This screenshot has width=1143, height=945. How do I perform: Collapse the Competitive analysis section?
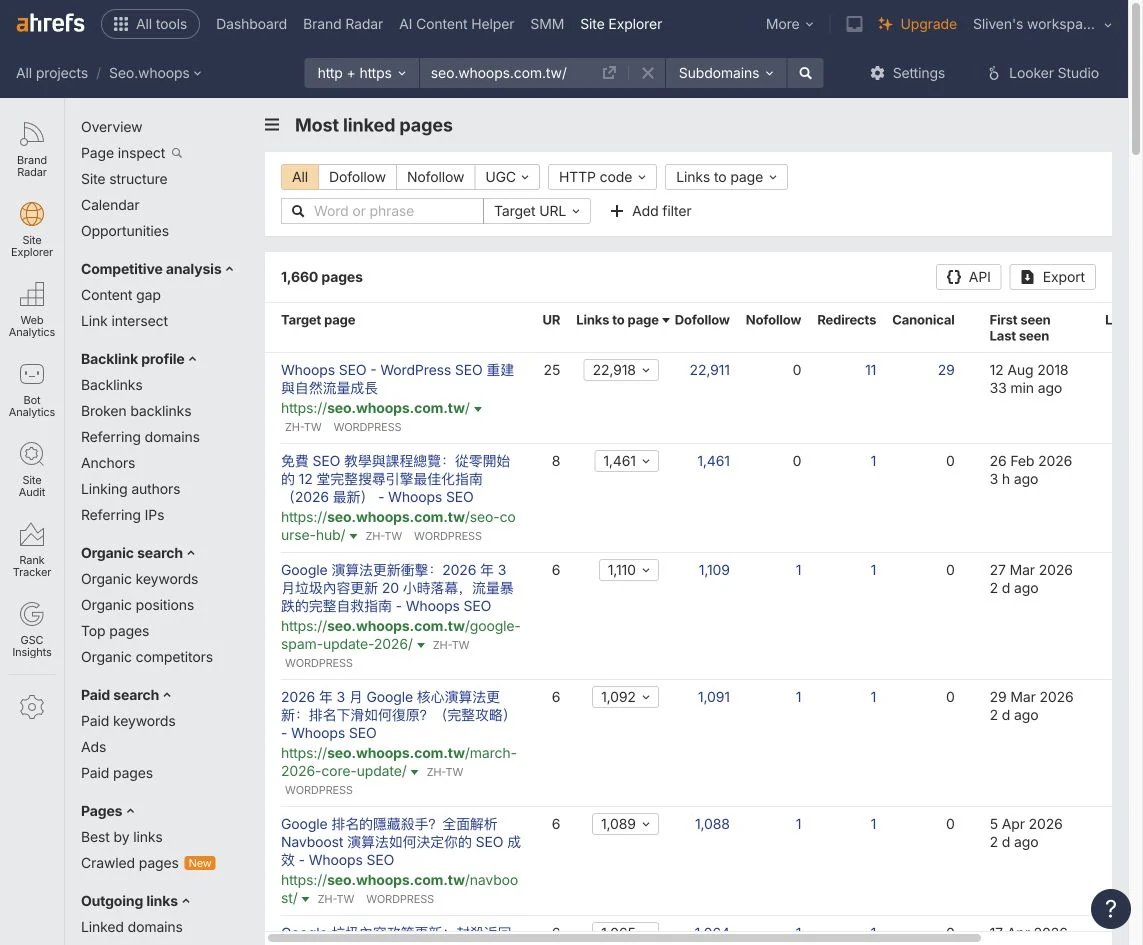[x=157, y=269]
